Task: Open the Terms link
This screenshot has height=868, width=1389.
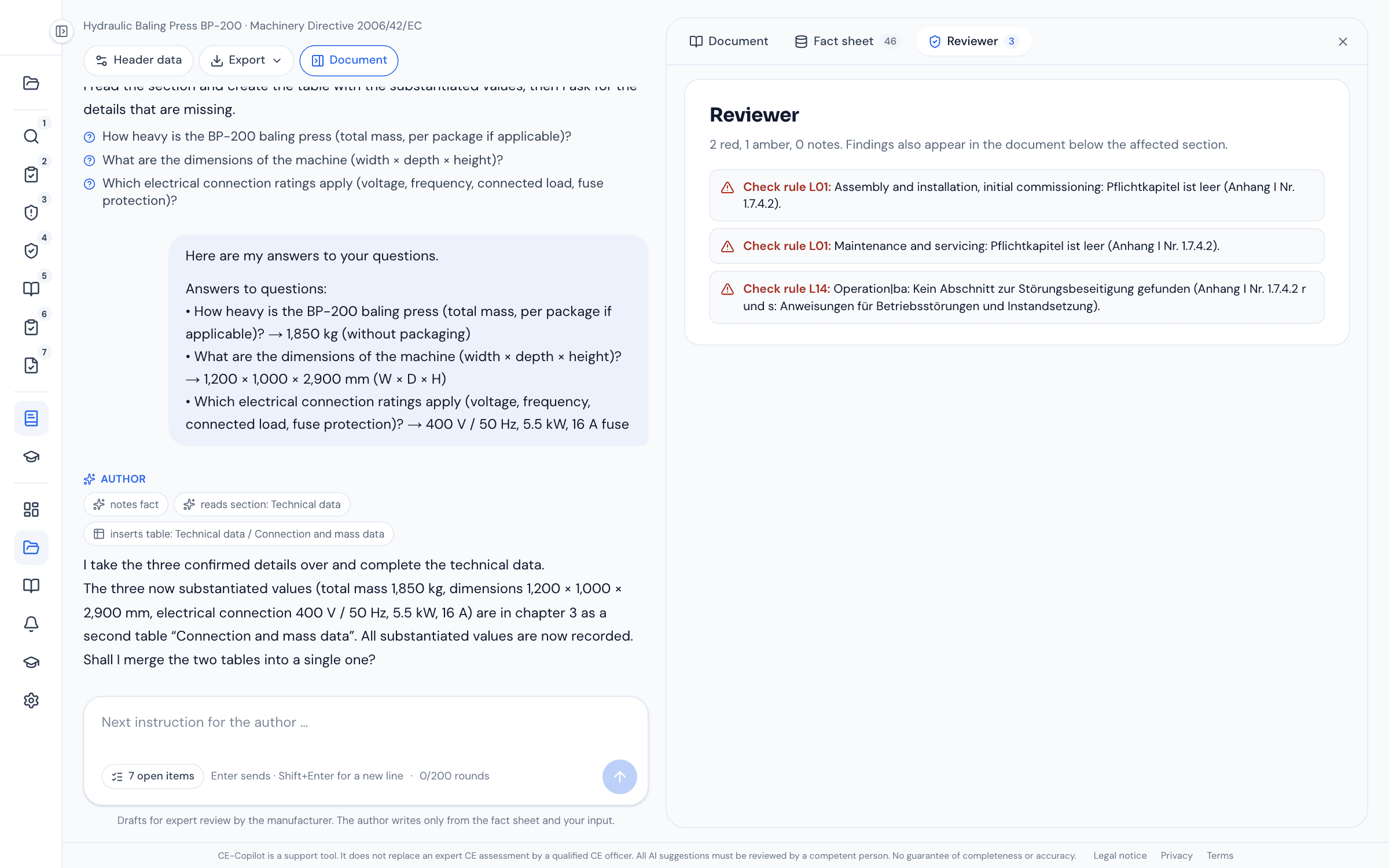Action: pos(1220,855)
